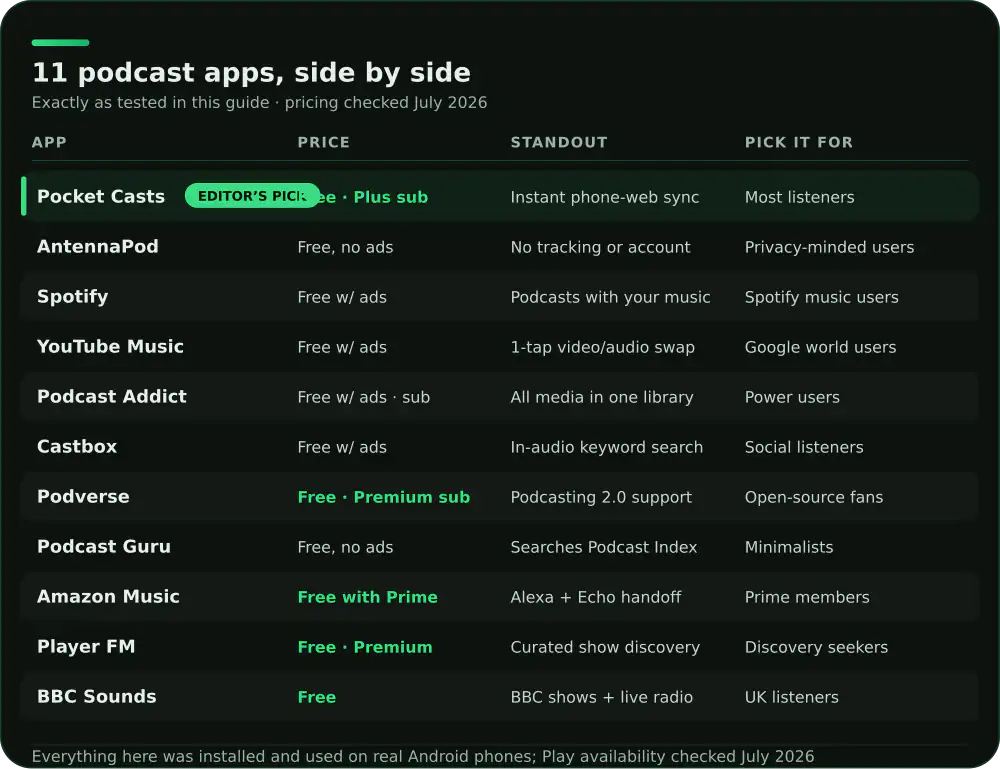Click 'Minimalists' cell
Image resolution: width=1000 pixels, height=769 pixels.
click(789, 547)
